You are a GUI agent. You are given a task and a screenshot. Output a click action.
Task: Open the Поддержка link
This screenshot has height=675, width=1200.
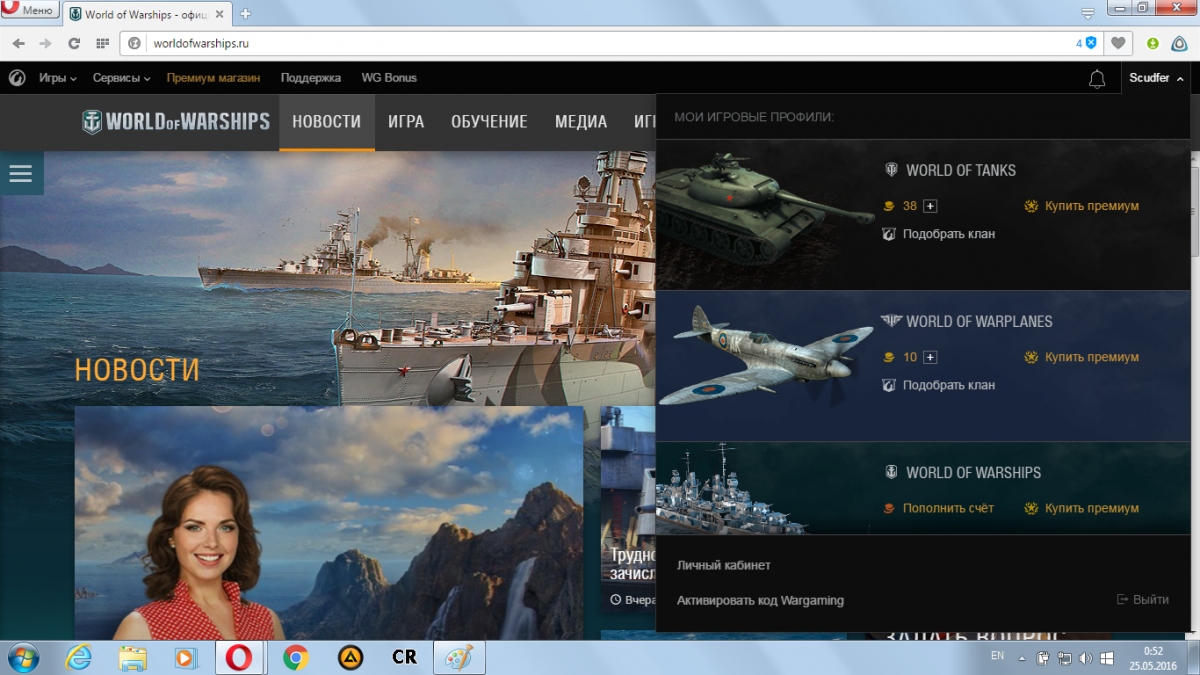click(311, 78)
